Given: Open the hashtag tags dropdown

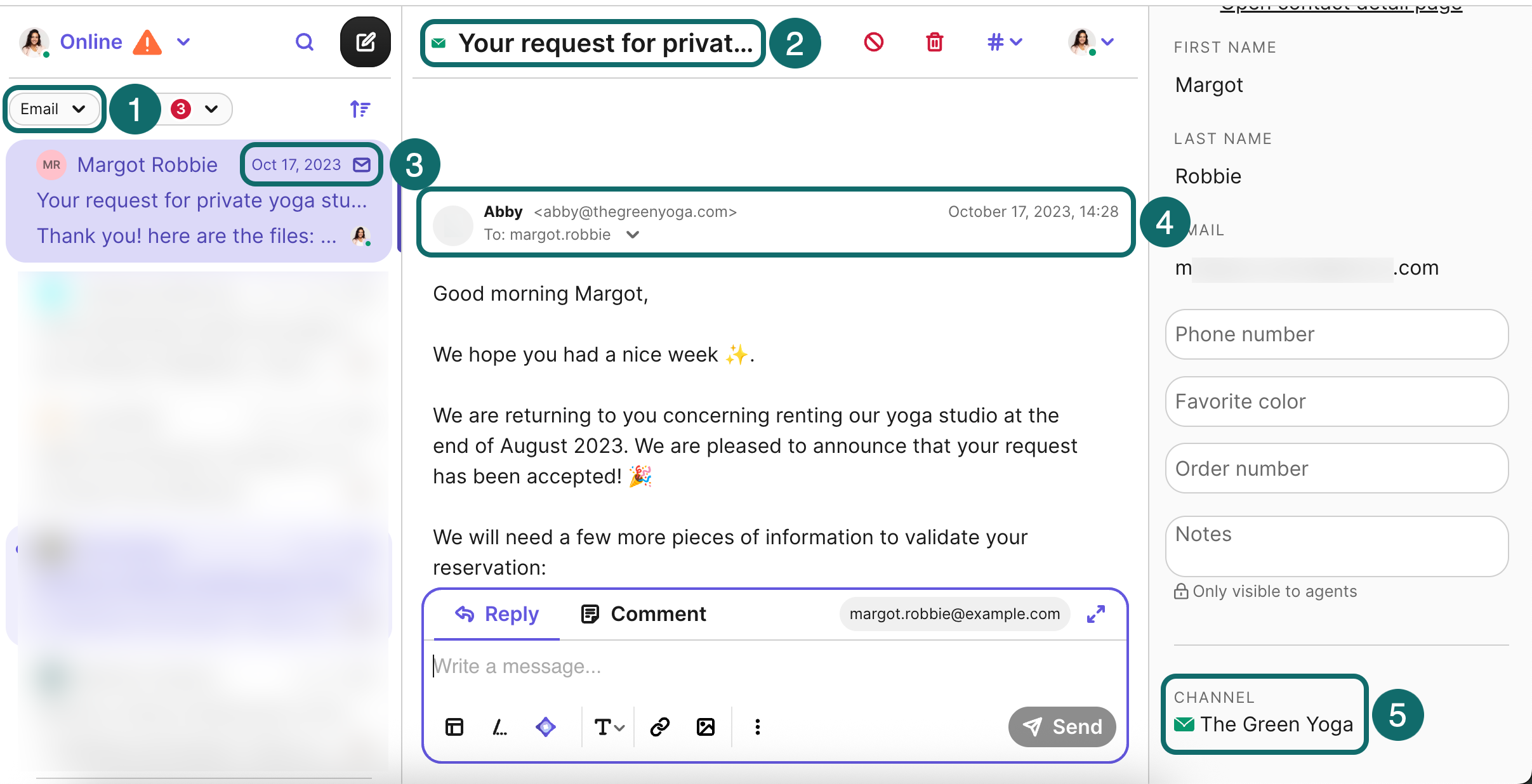Looking at the screenshot, I should (1005, 42).
